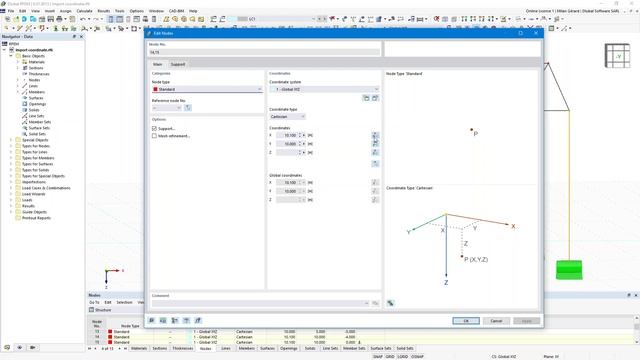Click the Cancel button

point(496,321)
